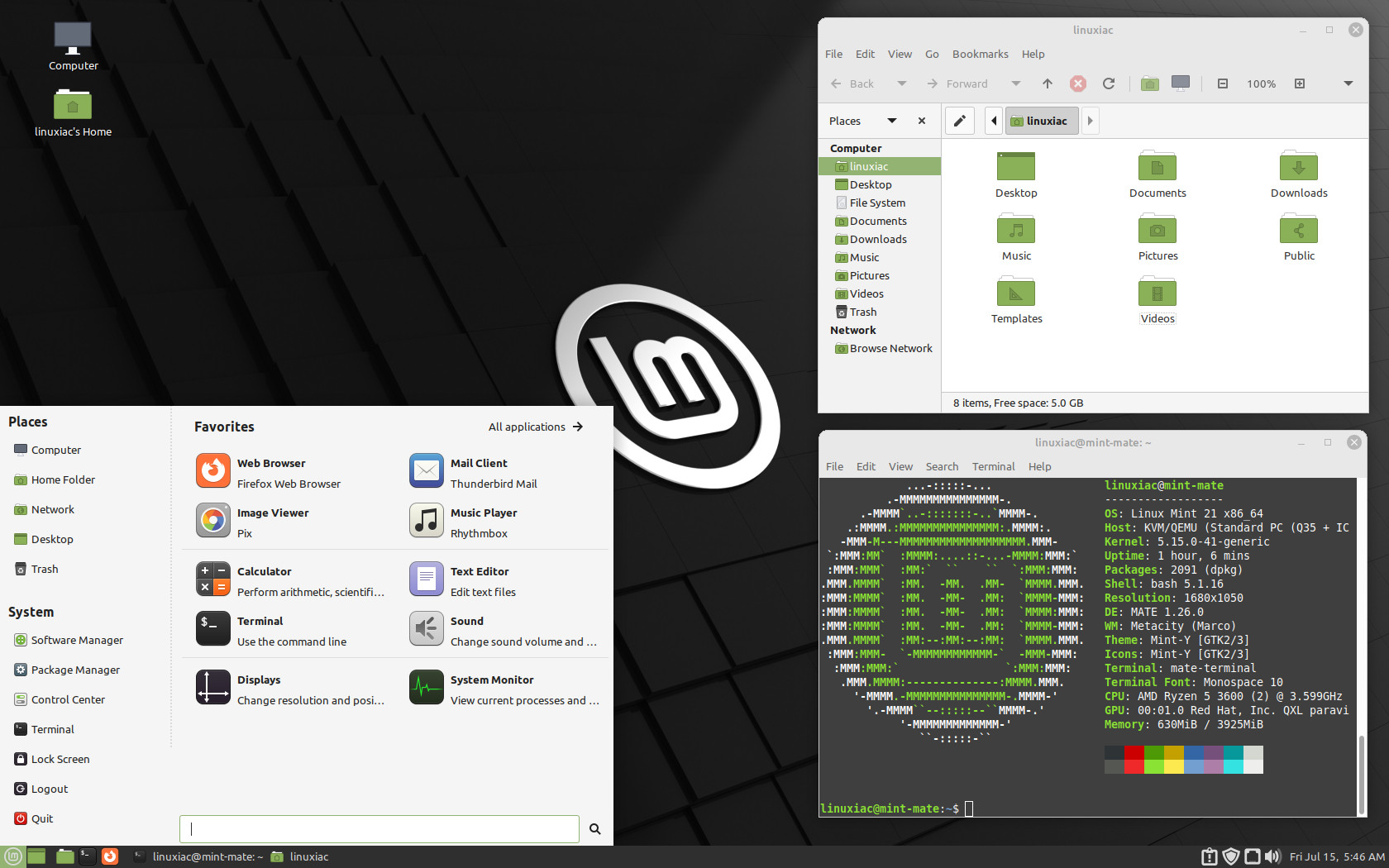
Task: Open Forward history dropdown arrow
Action: 1016,83
